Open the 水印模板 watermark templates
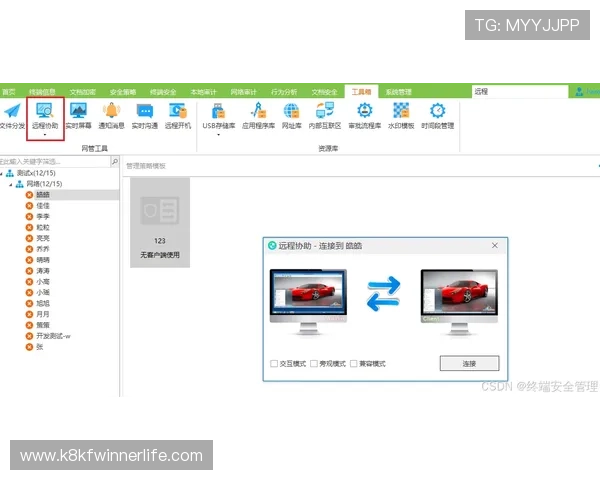 401,115
